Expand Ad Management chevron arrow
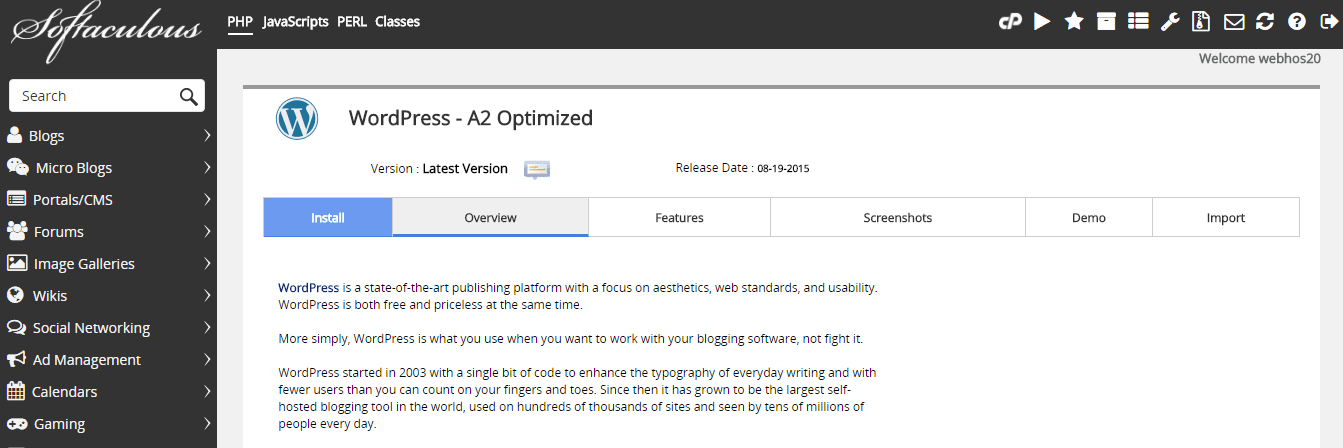Screen dimensions: 1343x448 207,360
